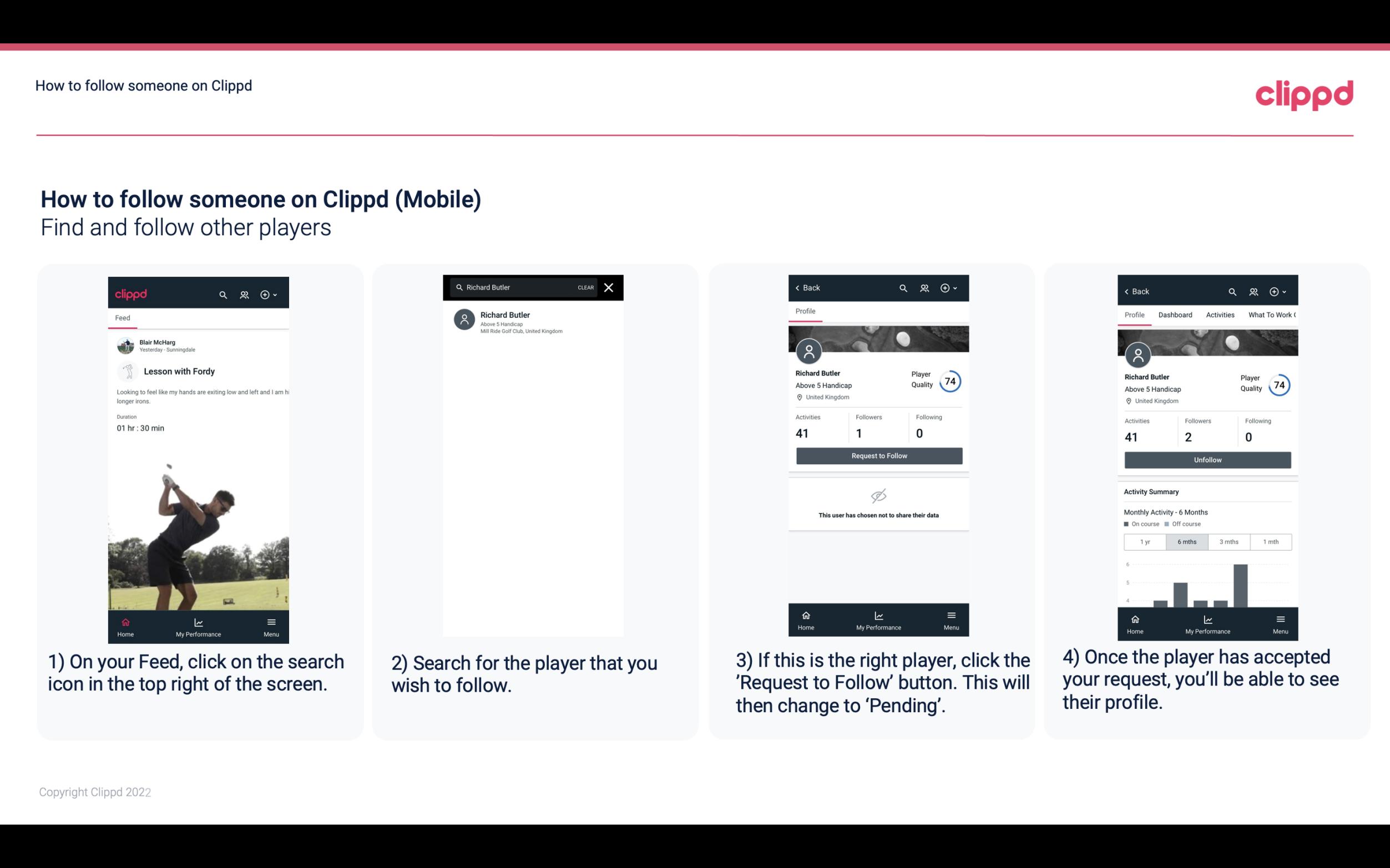Click the Activities tab on profile screen

(x=1220, y=314)
